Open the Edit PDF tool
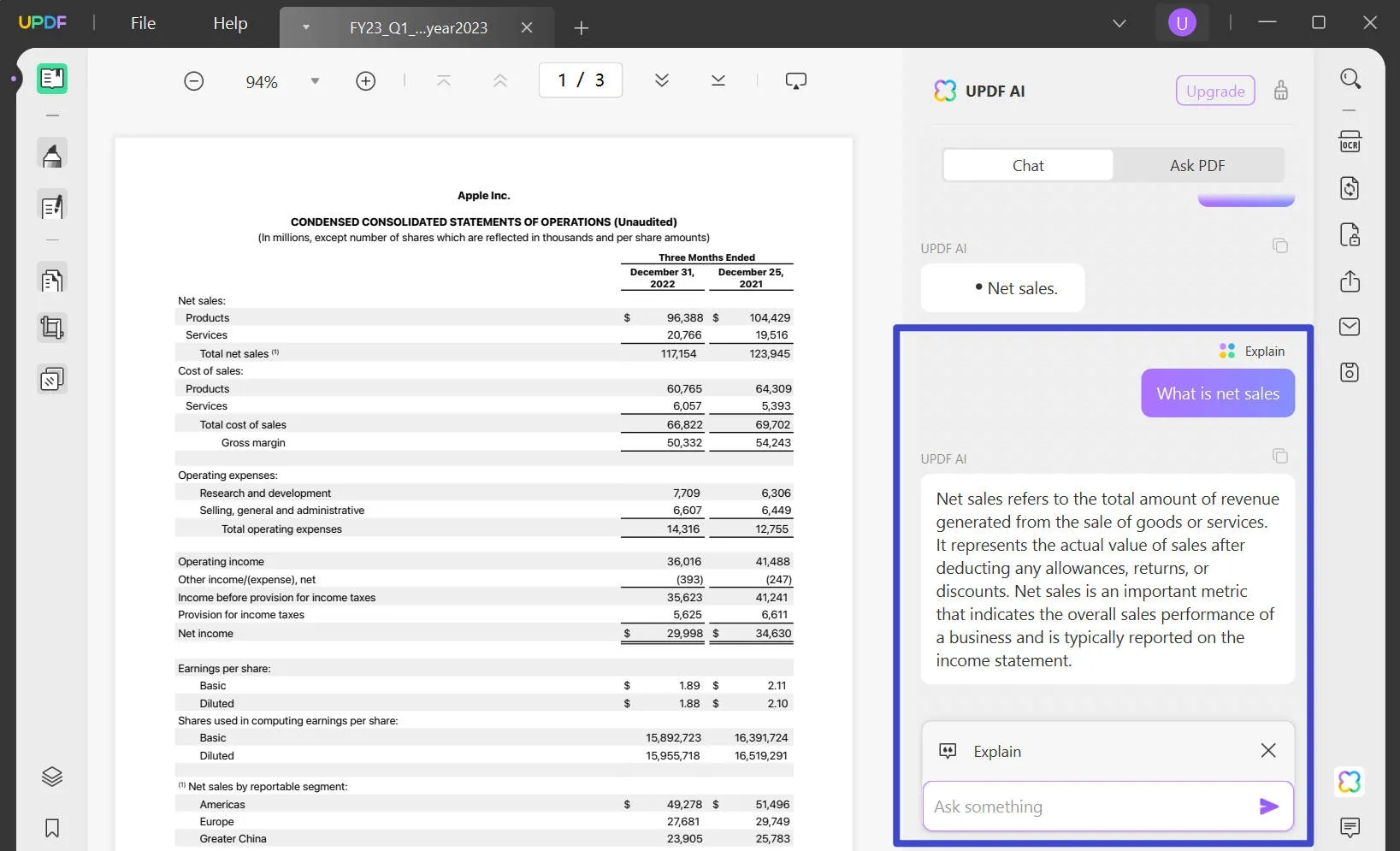 click(x=52, y=206)
